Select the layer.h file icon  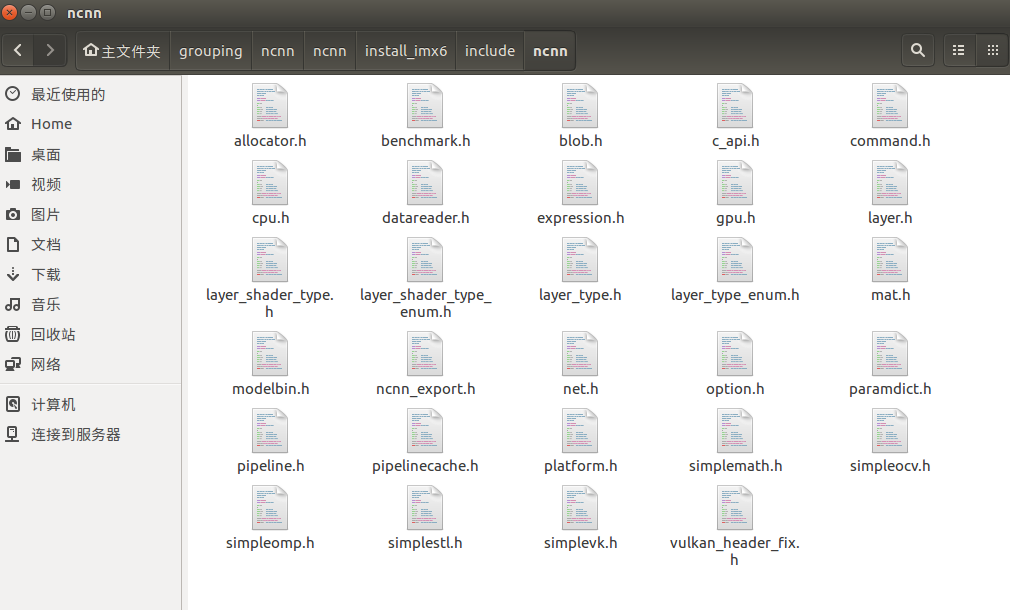pos(890,183)
